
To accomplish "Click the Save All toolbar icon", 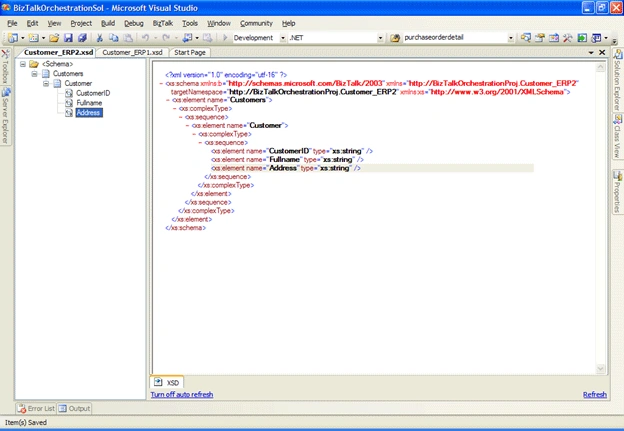I will coord(82,38).
